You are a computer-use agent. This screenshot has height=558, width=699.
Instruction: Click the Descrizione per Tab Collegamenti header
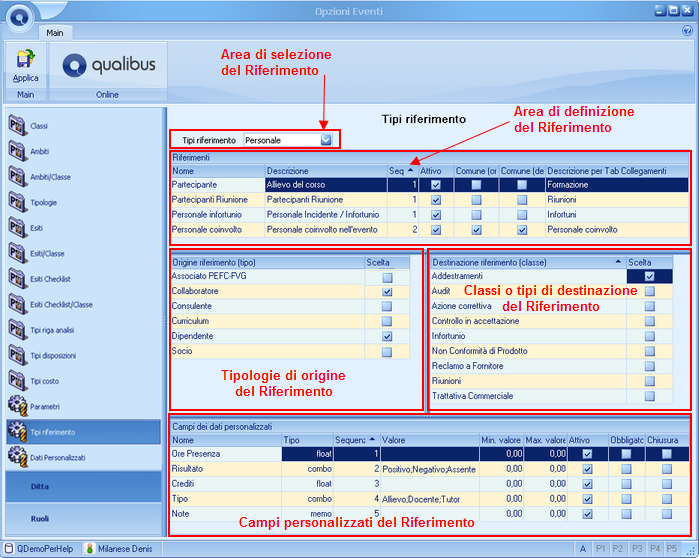click(x=617, y=171)
